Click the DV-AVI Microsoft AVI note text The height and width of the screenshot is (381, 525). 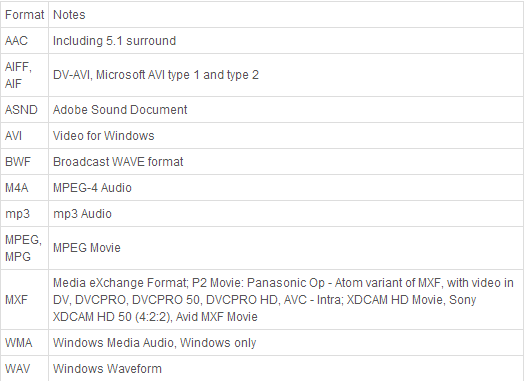coord(156,75)
